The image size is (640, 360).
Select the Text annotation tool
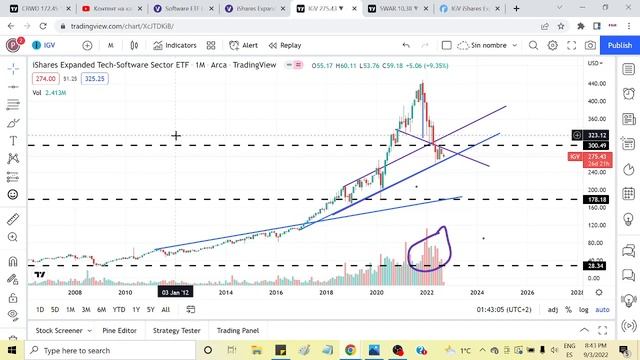(x=13, y=140)
